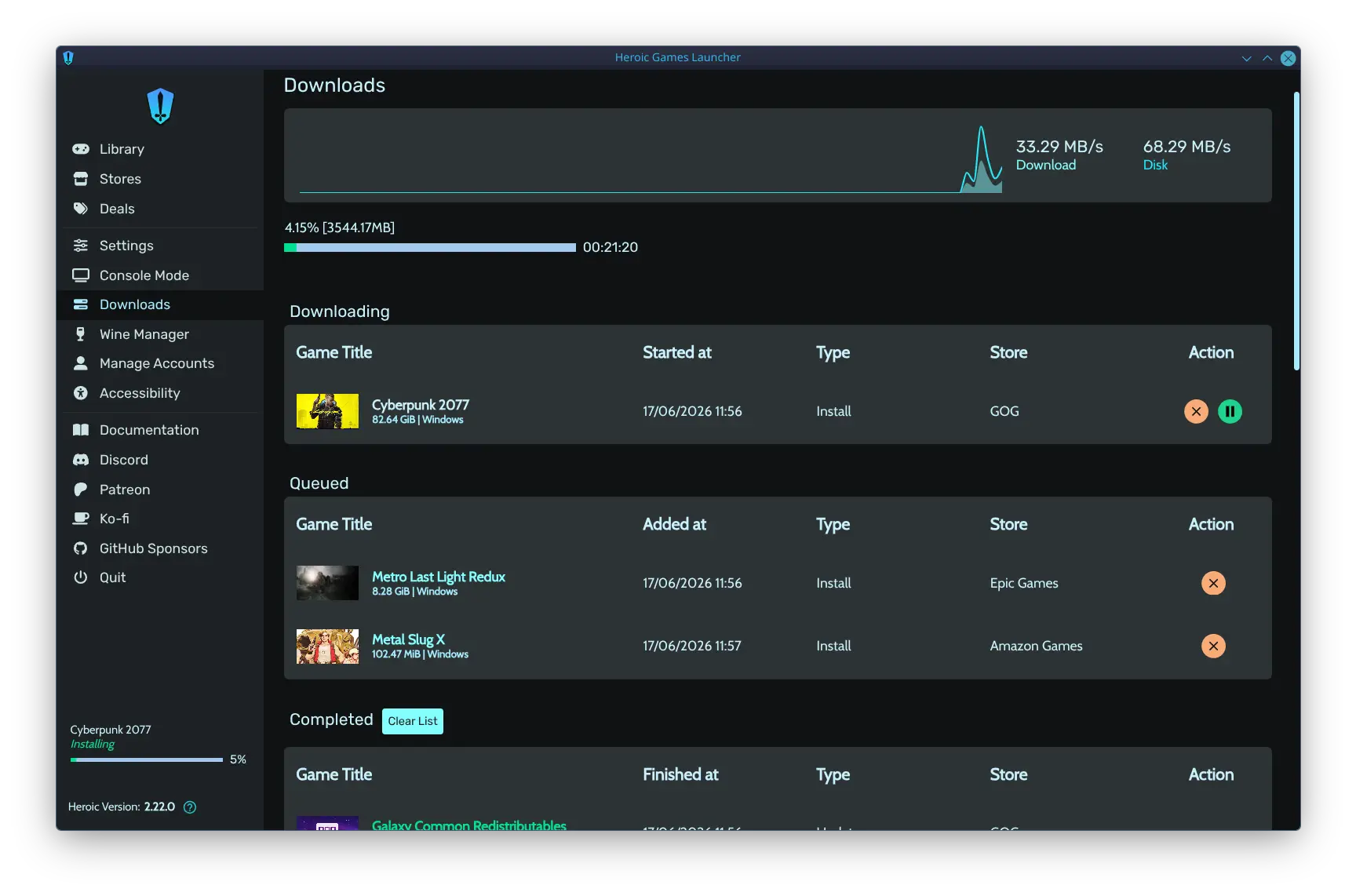Open the Library page

tap(160, 149)
